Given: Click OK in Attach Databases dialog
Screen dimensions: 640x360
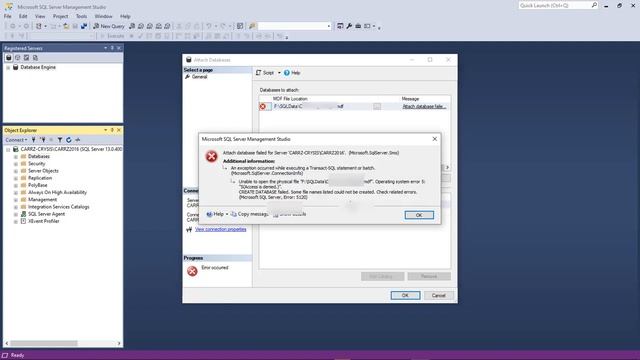Looking at the screenshot, I should pos(405,295).
